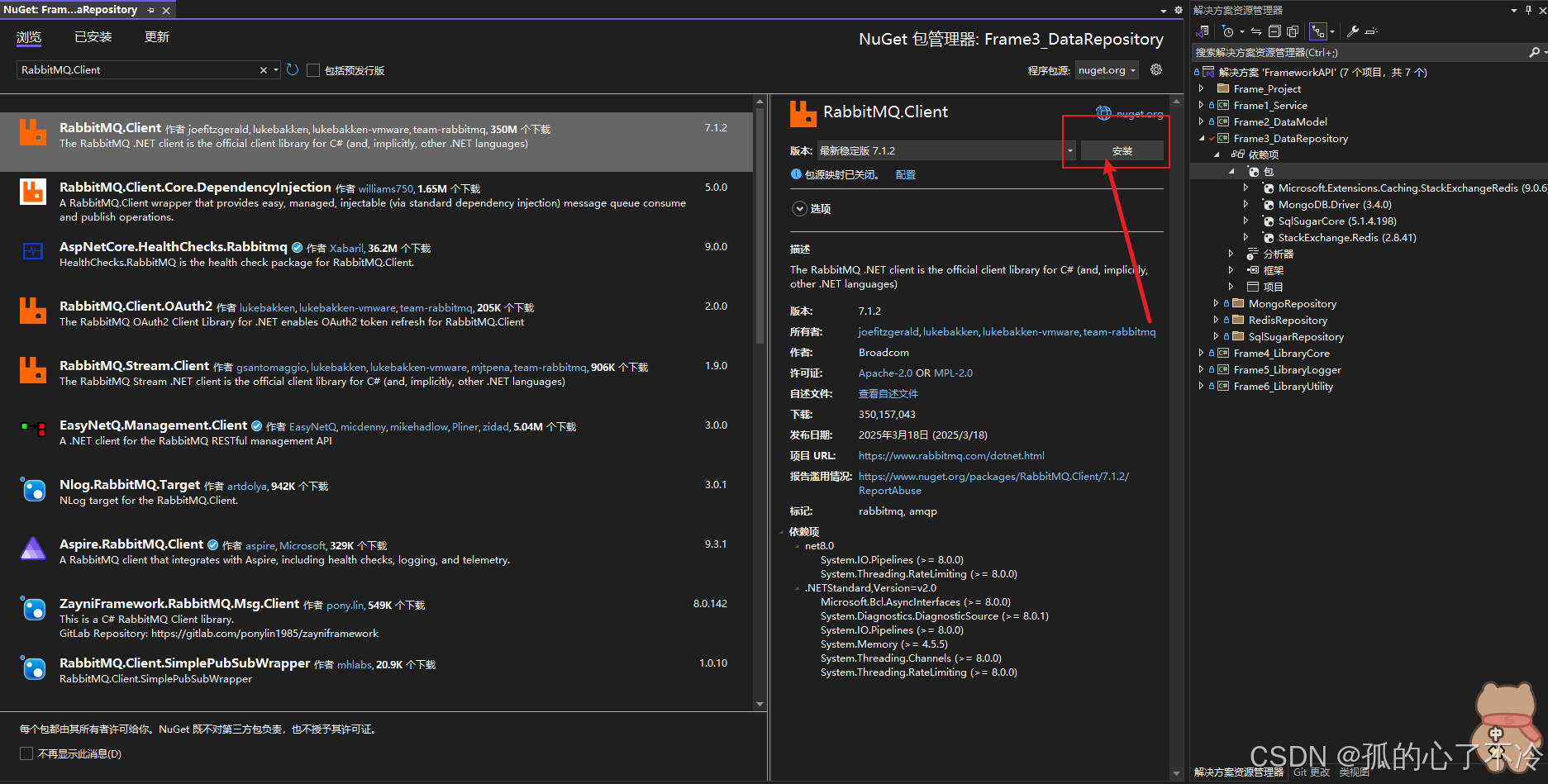
Task: Open NuGet settings gear next to package source
Action: click(x=1156, y=70)
